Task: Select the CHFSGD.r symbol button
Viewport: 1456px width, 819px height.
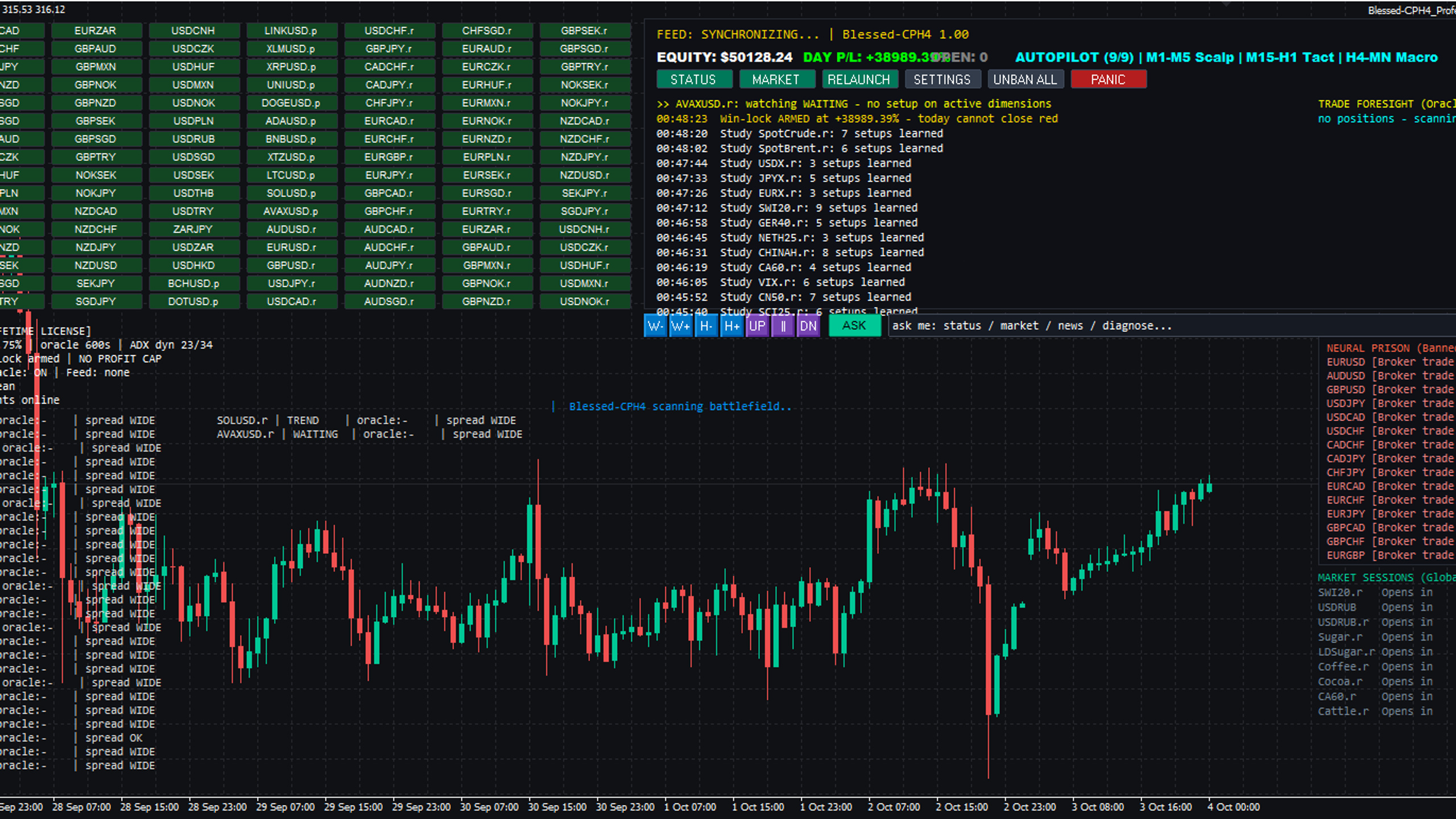Action: [x=487, y=31]
